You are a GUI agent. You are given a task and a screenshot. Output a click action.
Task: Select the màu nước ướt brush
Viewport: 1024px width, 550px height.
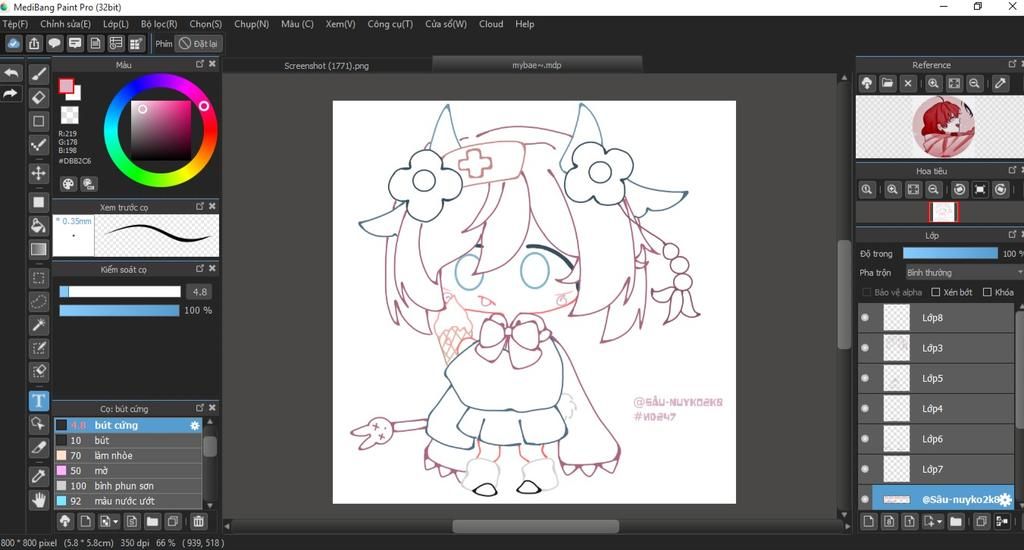point(128,501)
